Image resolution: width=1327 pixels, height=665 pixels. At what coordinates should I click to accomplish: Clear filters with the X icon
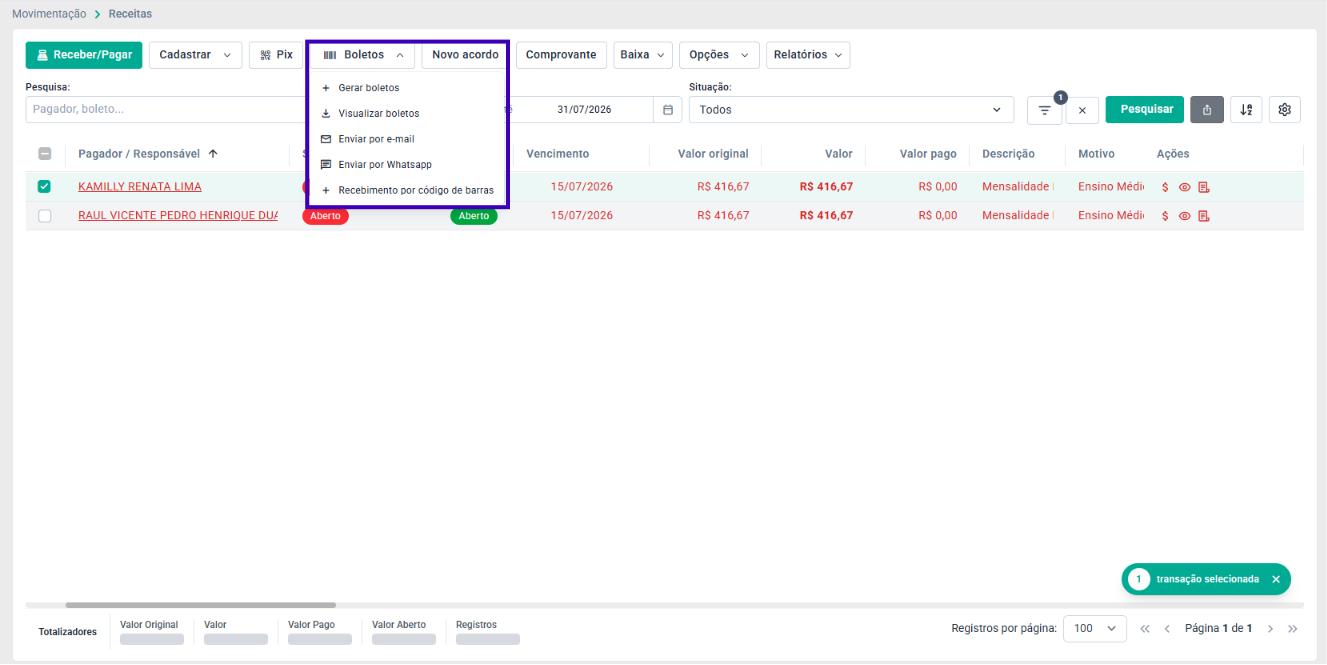pyautogui.click(x=1082, y=110)
